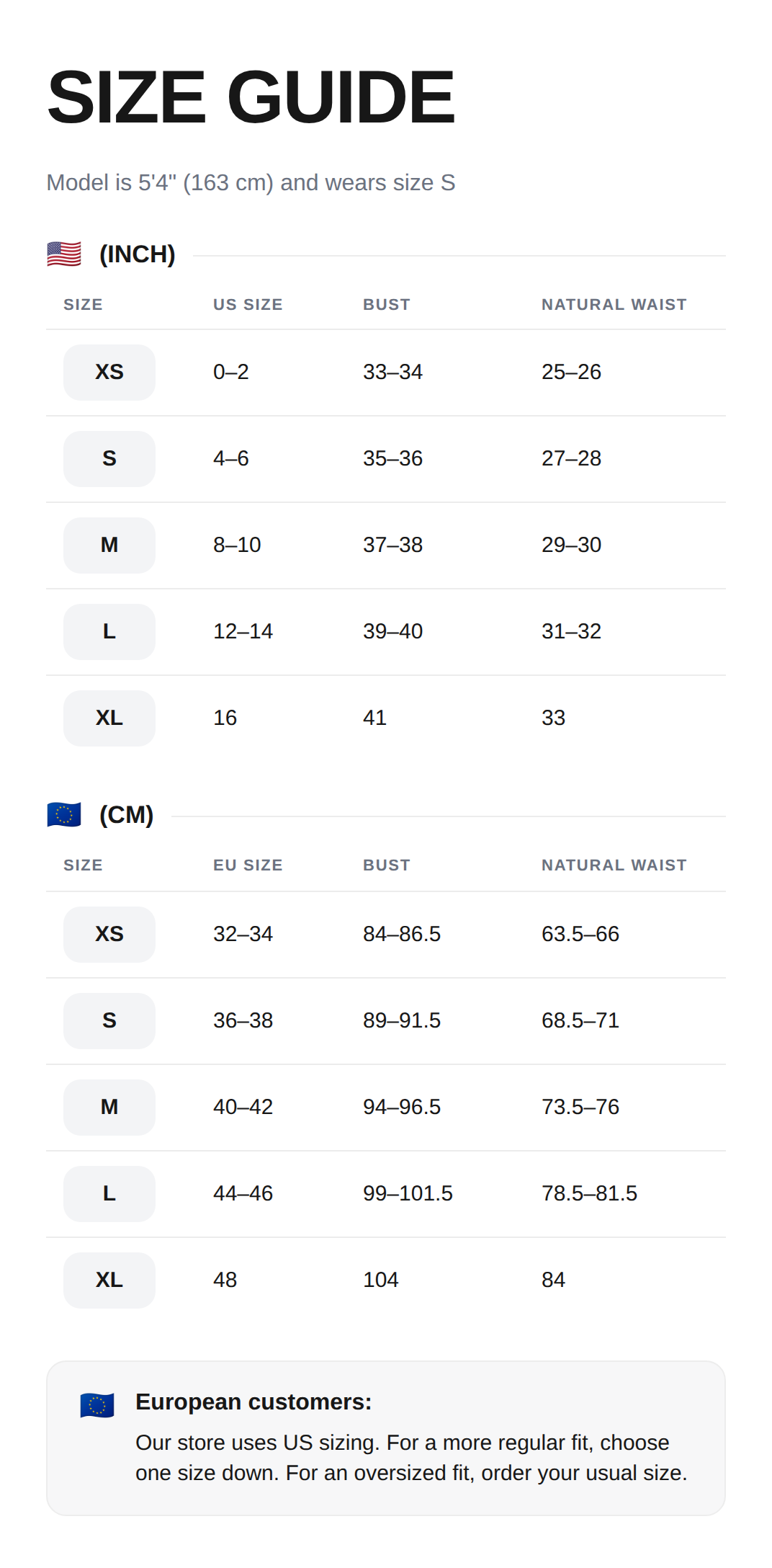The height and width of the screenshot is (1568, 772).
Task: Select the L size badge in the CM table
Action: pyautogui.click(x=109, y=1194)
